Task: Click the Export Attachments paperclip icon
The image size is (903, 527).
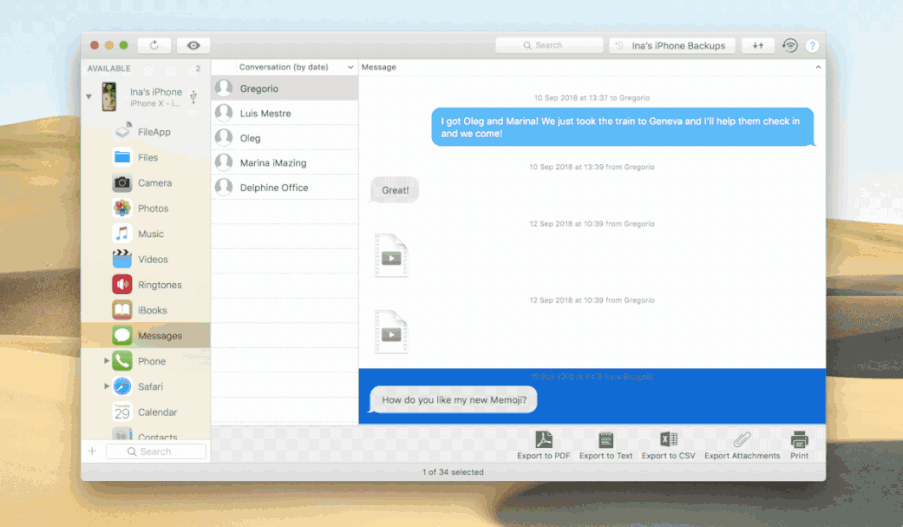Action: click(741, 440)
